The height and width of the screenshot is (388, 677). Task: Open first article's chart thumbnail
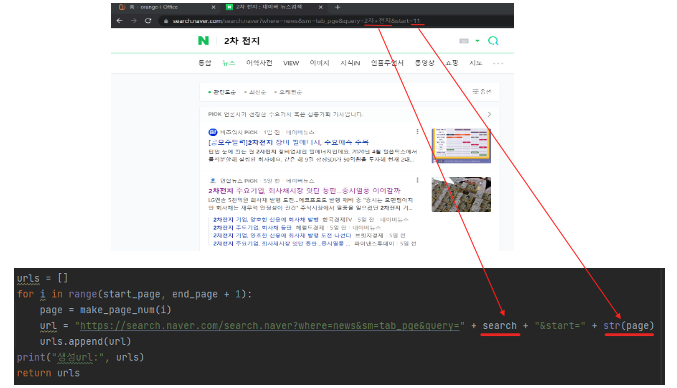coord(461,146)
